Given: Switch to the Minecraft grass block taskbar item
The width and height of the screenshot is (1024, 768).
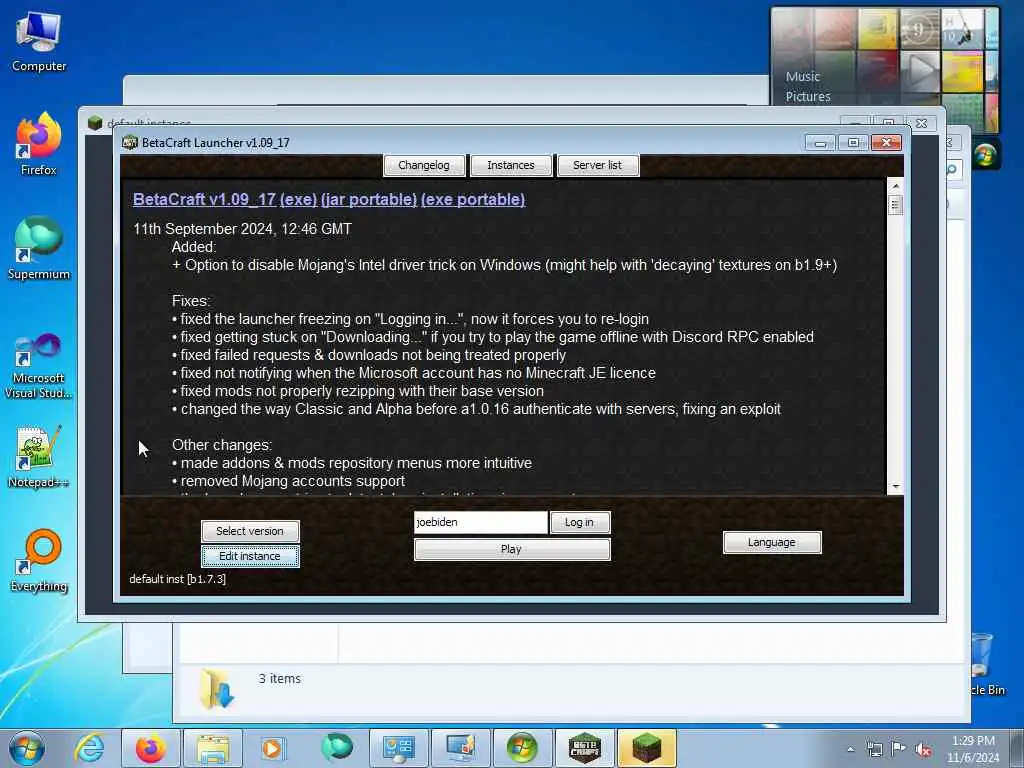Looking at the screenshot, I should coord(647,748).
